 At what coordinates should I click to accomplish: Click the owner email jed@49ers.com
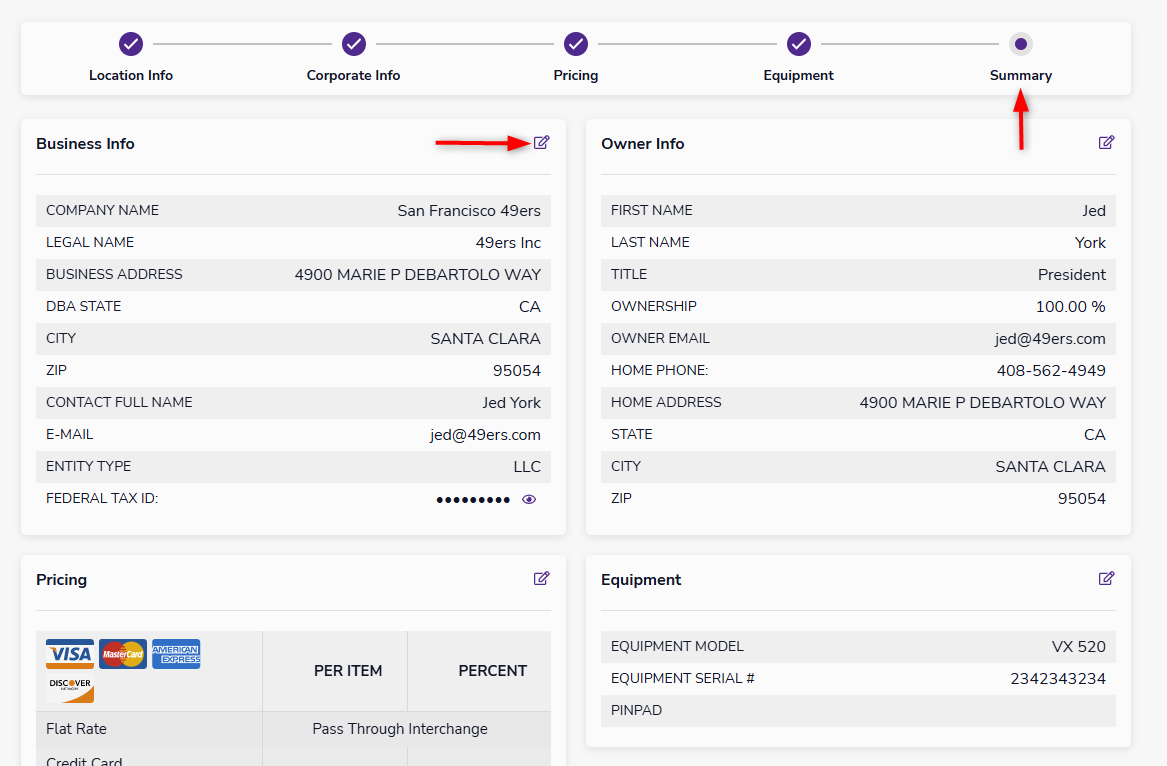tap(1049, 339)
